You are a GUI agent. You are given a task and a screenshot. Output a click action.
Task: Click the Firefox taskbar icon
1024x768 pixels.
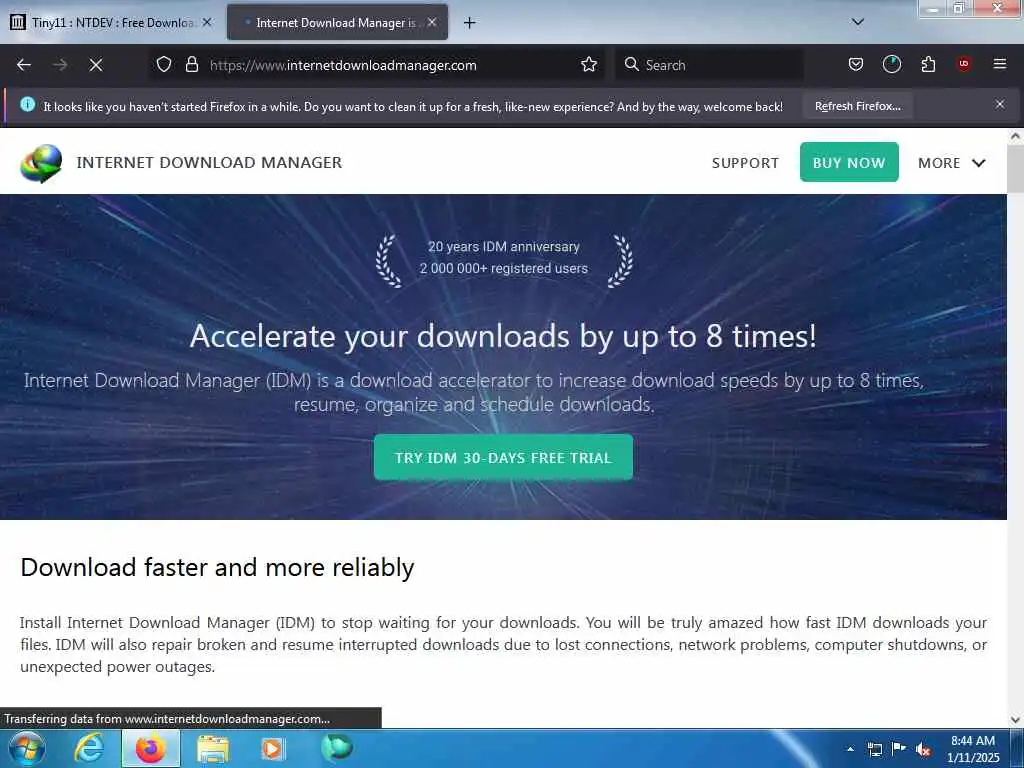(150, 748)
